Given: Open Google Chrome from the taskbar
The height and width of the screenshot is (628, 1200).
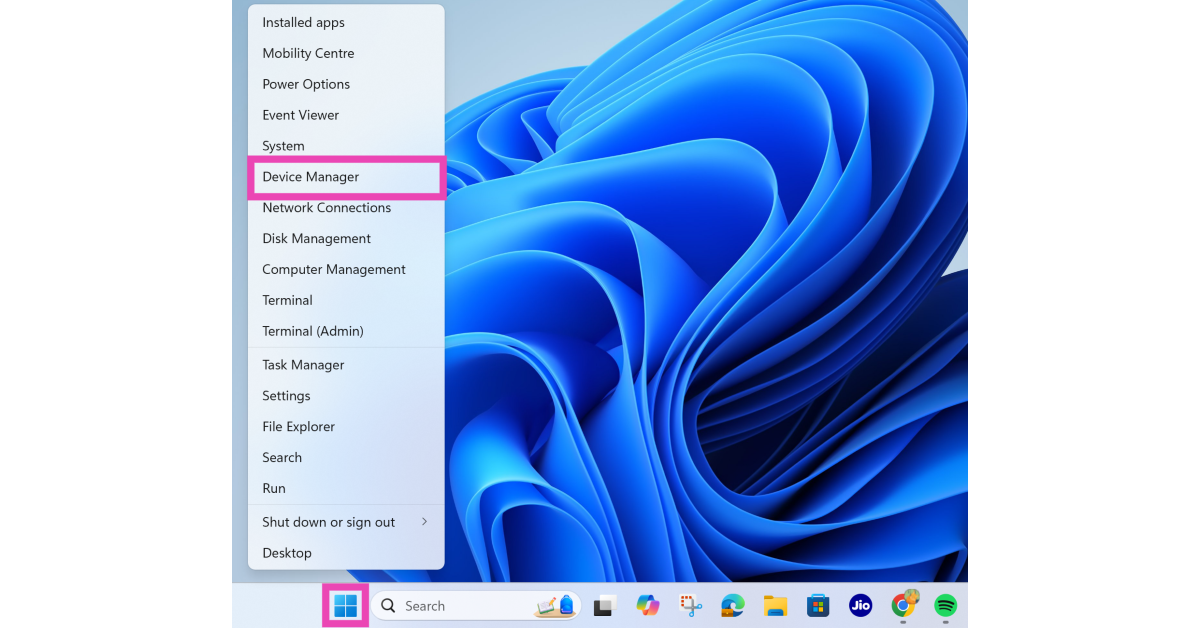Looking at the screenshot, I should coord(904,605).
